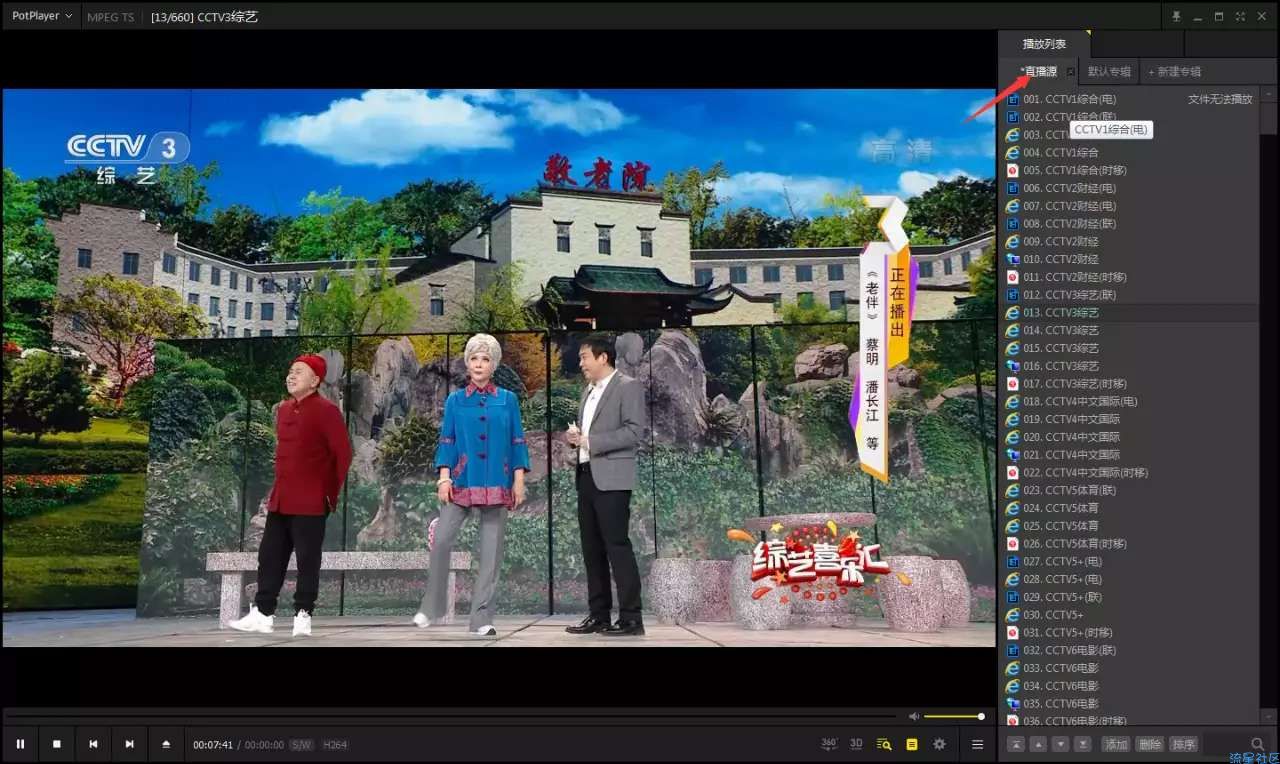Stop playback with the stop button
1280x764 pixels.
[x=57, y=744]
